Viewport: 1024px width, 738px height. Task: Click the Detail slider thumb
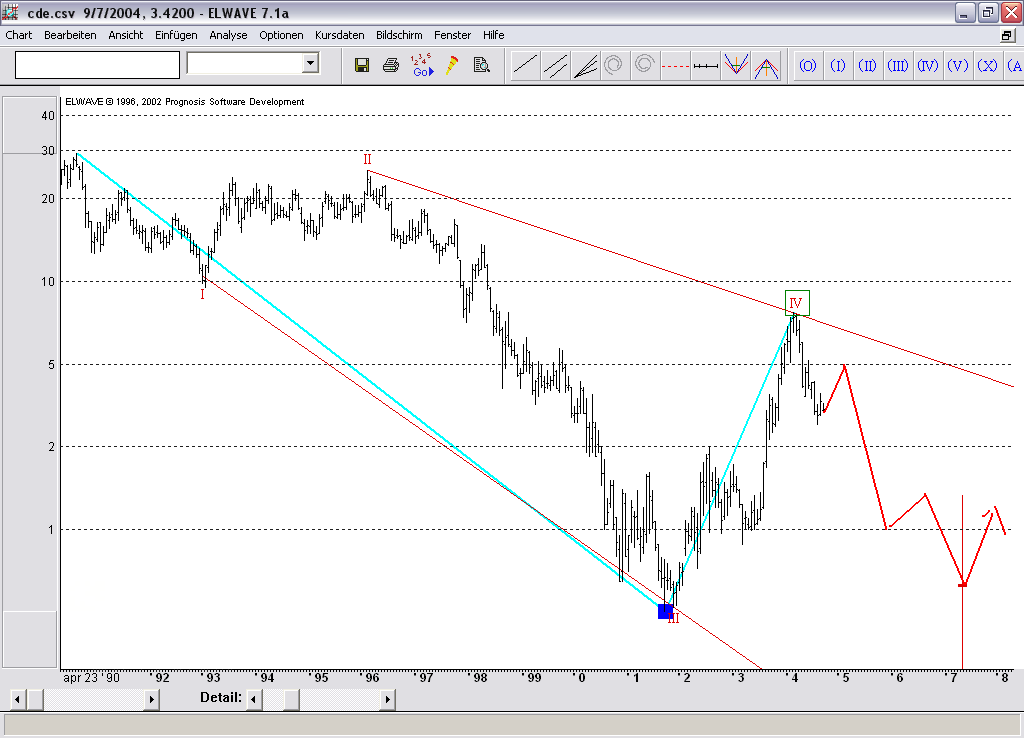(x=290, y=699)
